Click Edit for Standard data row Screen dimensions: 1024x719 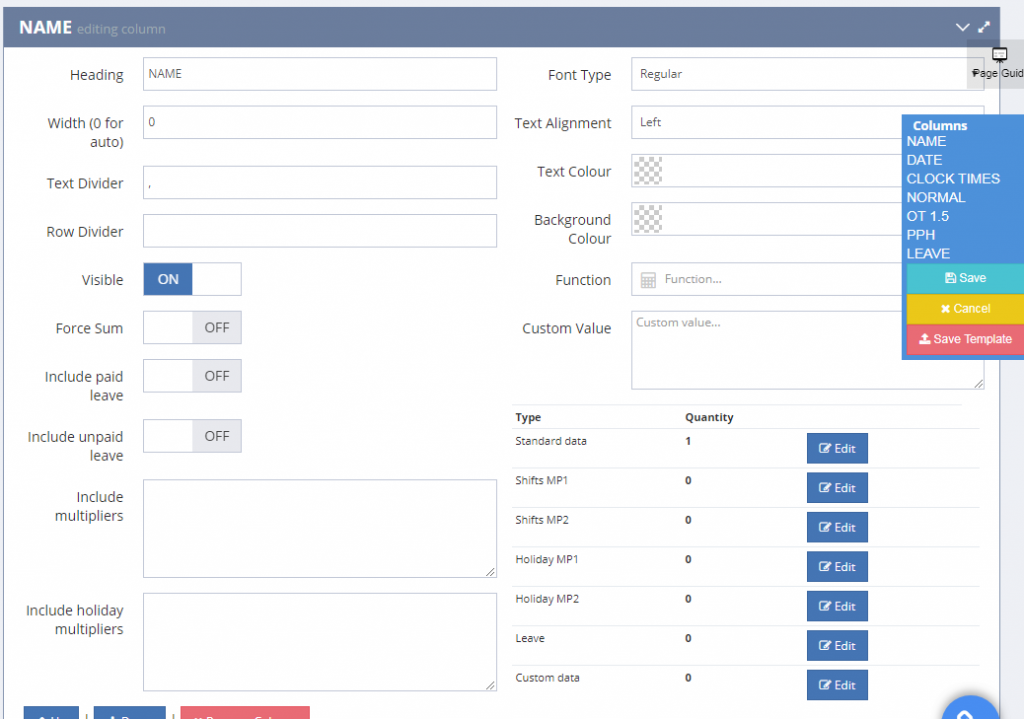click(837, 449)
